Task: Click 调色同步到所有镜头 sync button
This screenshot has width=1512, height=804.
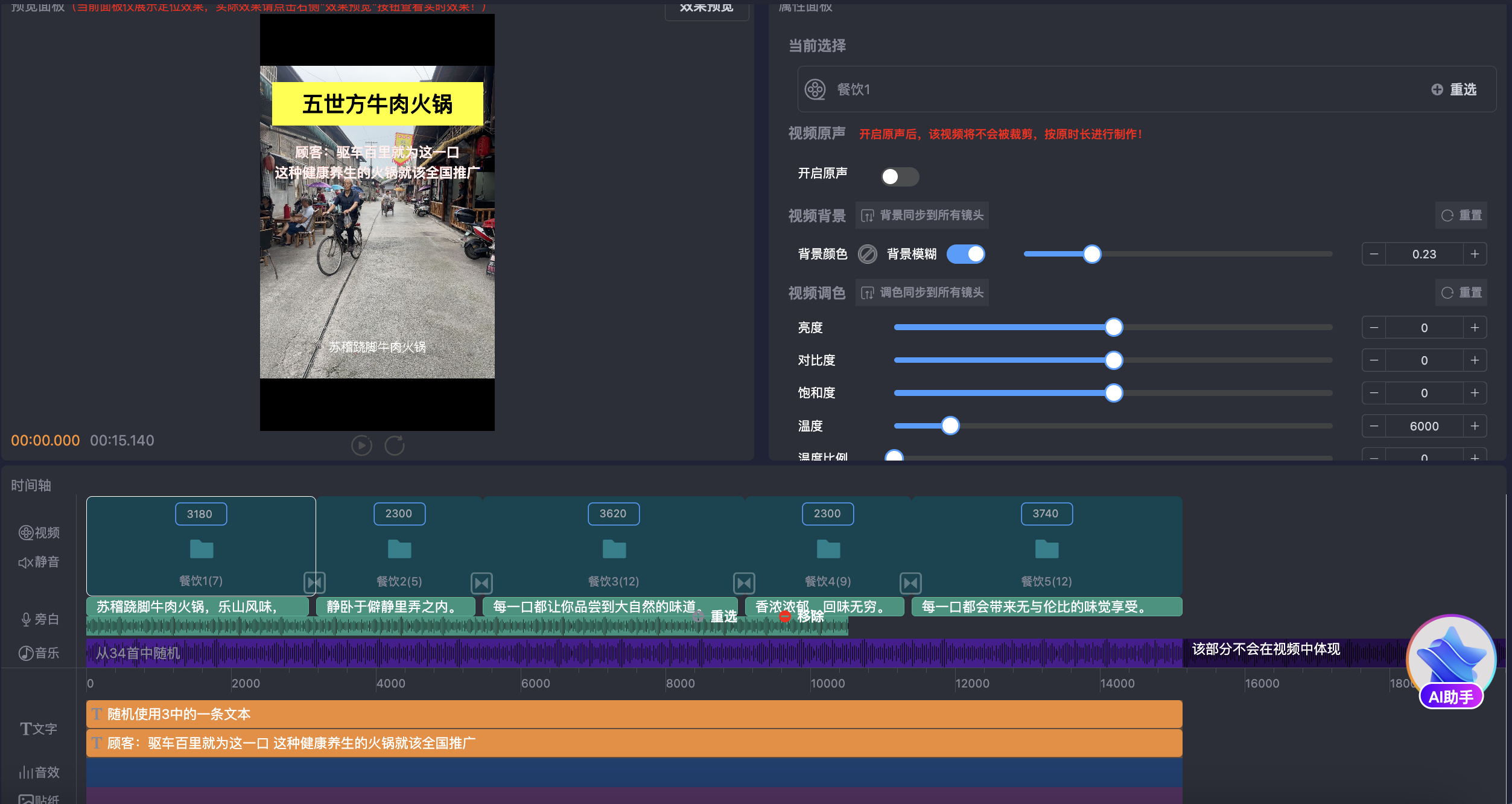Action: coord(922,293)
